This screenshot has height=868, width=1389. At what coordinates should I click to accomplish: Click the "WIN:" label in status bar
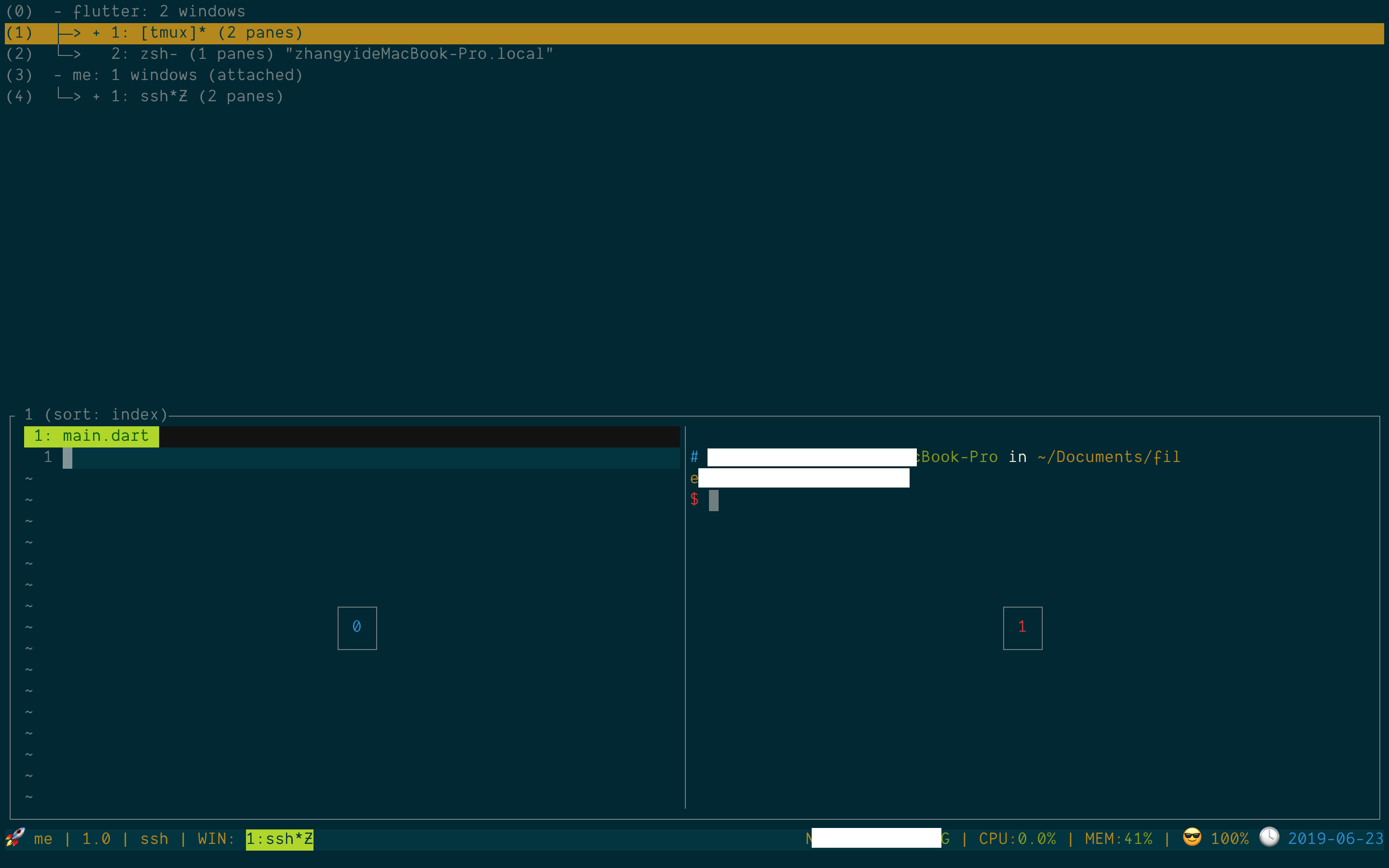click(217, 839)
